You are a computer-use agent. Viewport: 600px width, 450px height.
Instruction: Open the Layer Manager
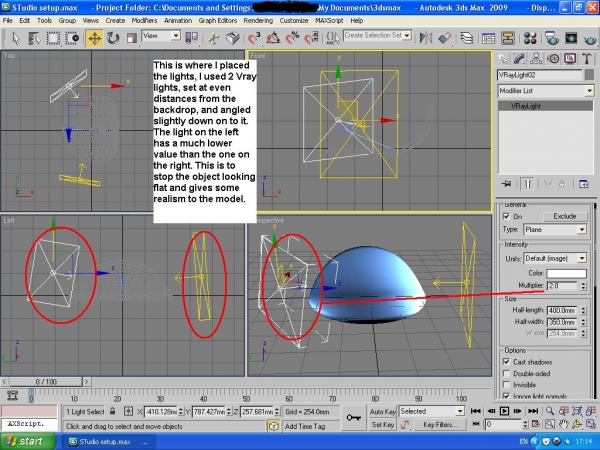point(466,38)
